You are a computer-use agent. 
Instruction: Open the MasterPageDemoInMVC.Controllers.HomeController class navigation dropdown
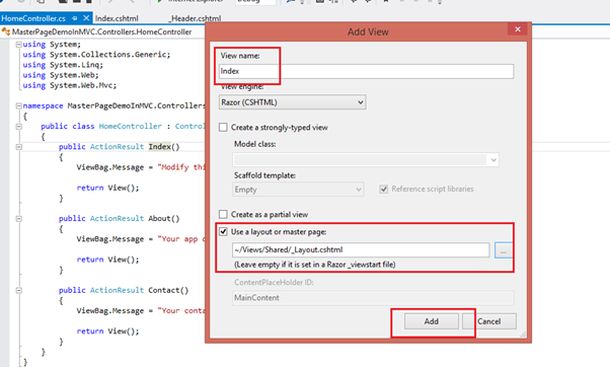[102, 32]
